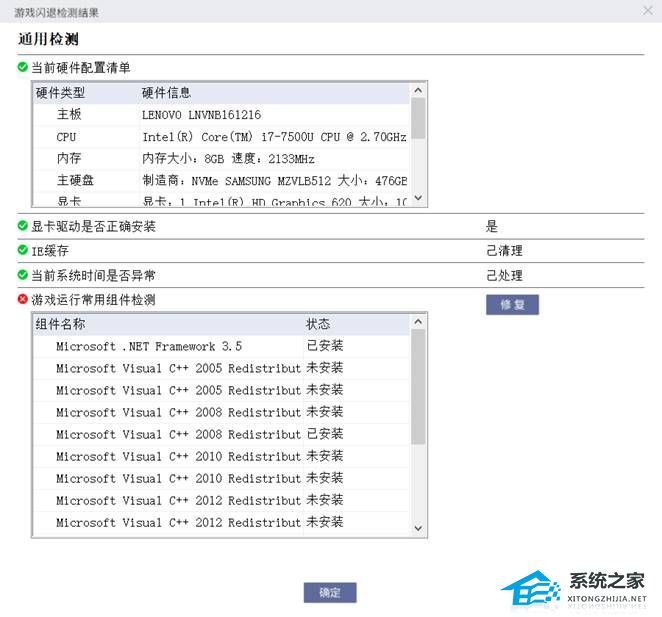Click green check icon beside 当前系统时间是否异常
Image resolution: width=662 pixels, height=617 pixels.
(22, 275)
